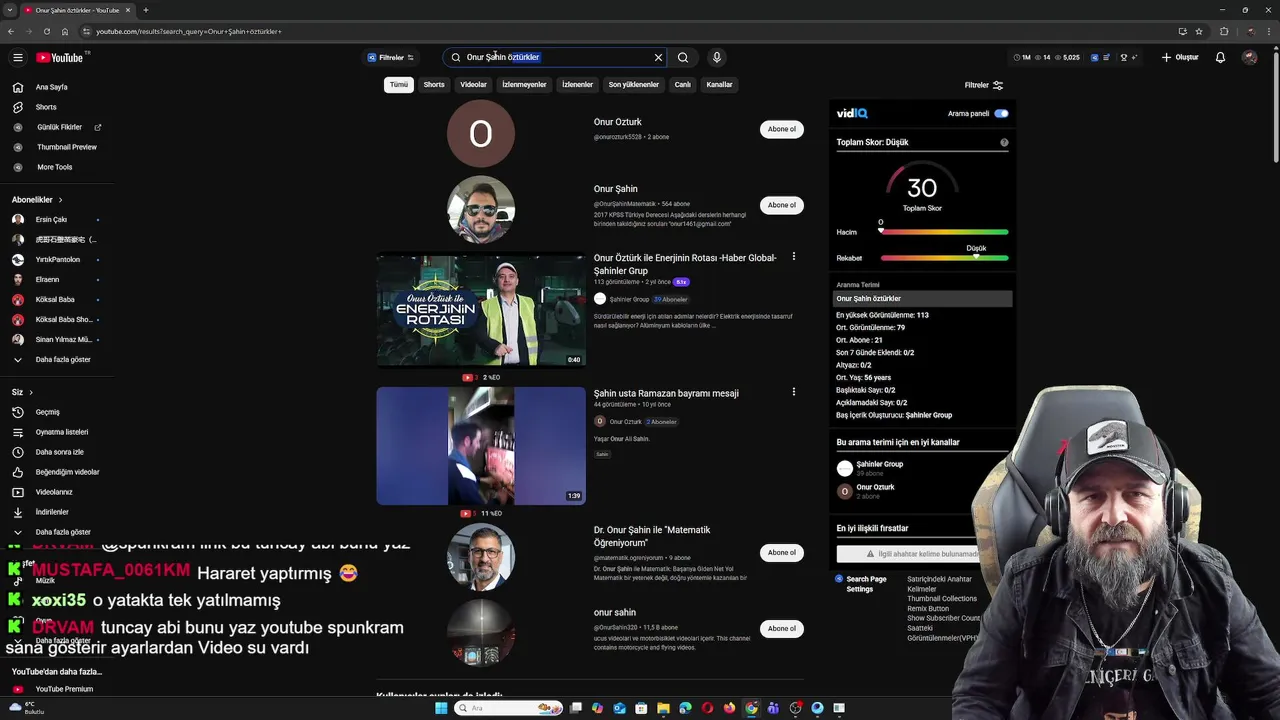Open Firefox from the taskbar
Screen dimensions: 1280x720
pos(729,708)
